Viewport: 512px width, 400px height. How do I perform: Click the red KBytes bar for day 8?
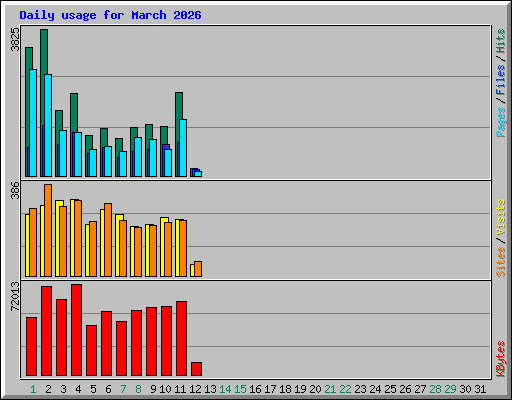point(136,343)
